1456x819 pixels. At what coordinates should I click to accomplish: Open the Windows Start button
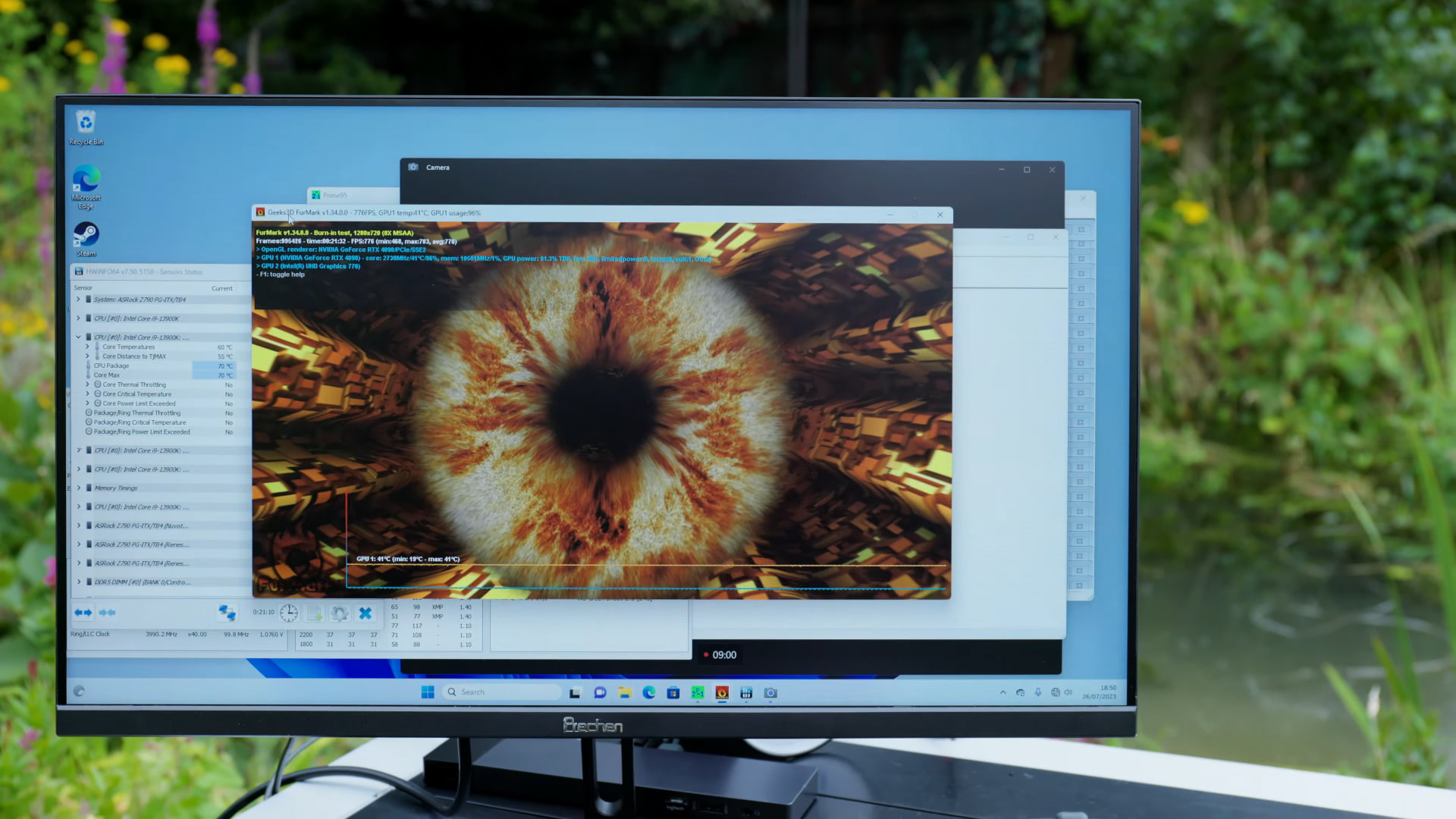tap(428, 692)
